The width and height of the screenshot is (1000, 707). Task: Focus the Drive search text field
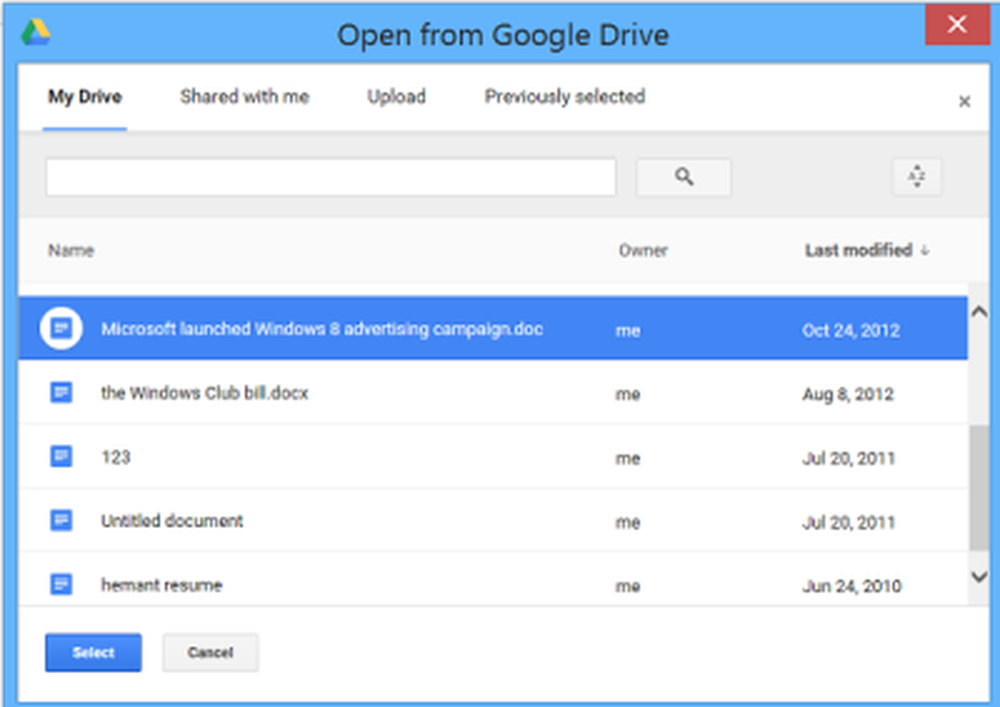(330, 178)
